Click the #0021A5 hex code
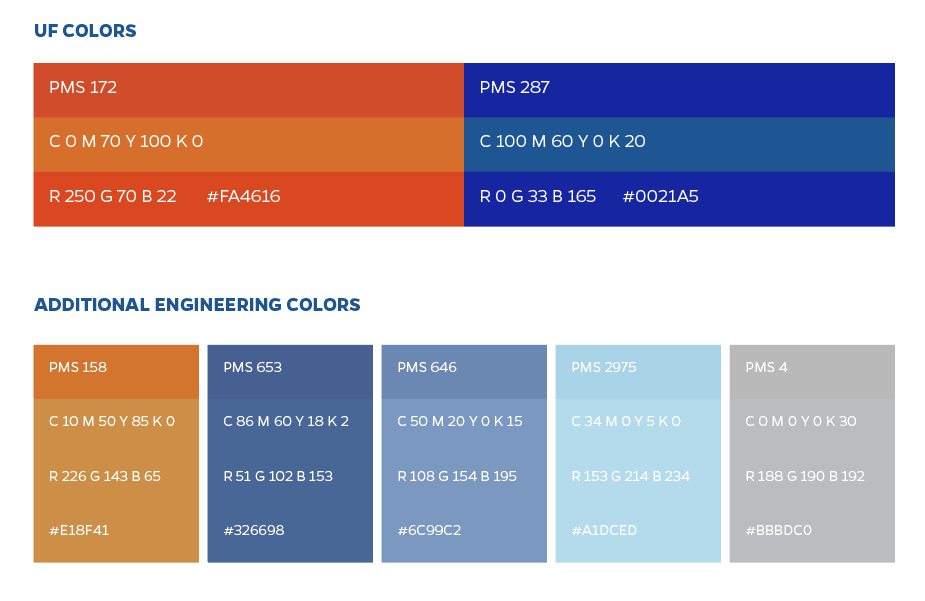 pyautogui.click(x=660, y=197)
